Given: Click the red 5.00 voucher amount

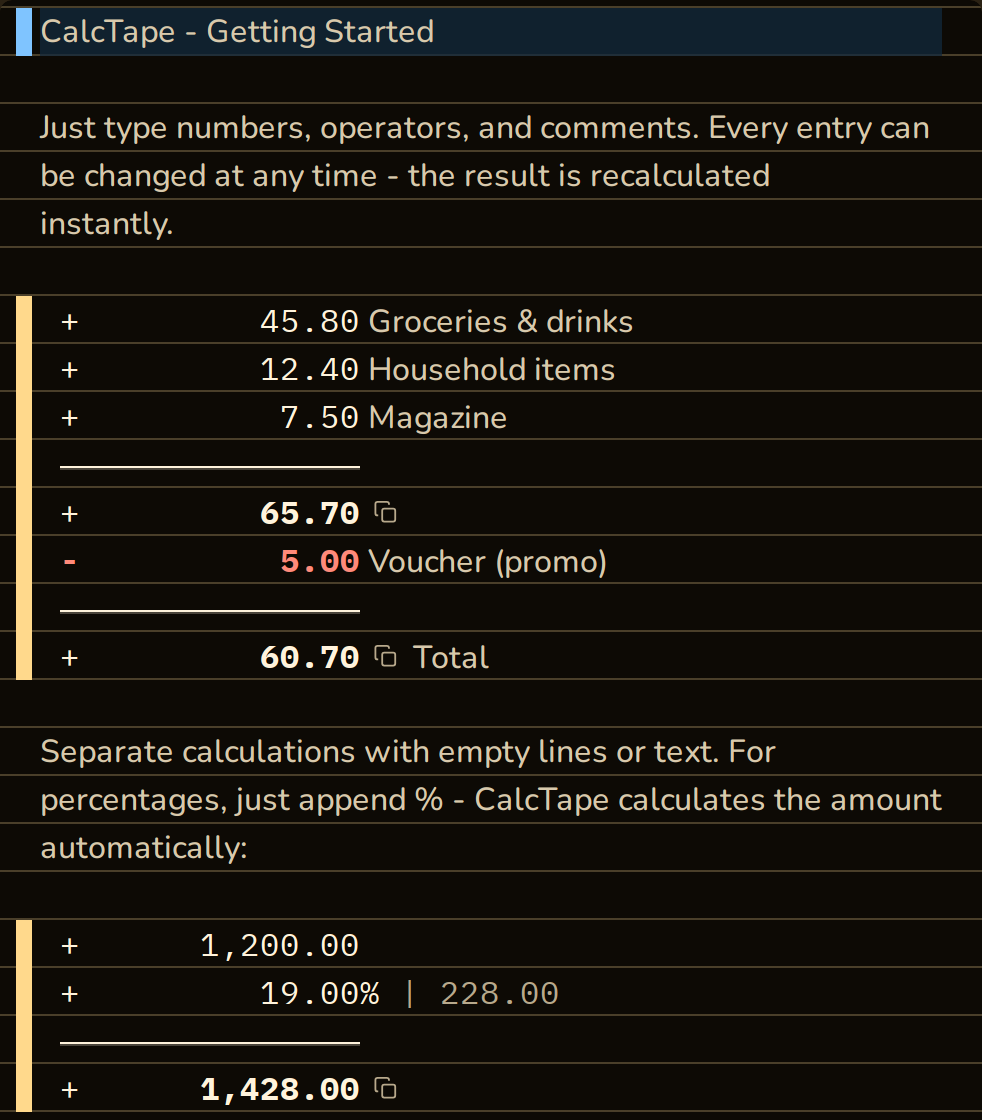Looking at the screenshot, I should 319,561.
